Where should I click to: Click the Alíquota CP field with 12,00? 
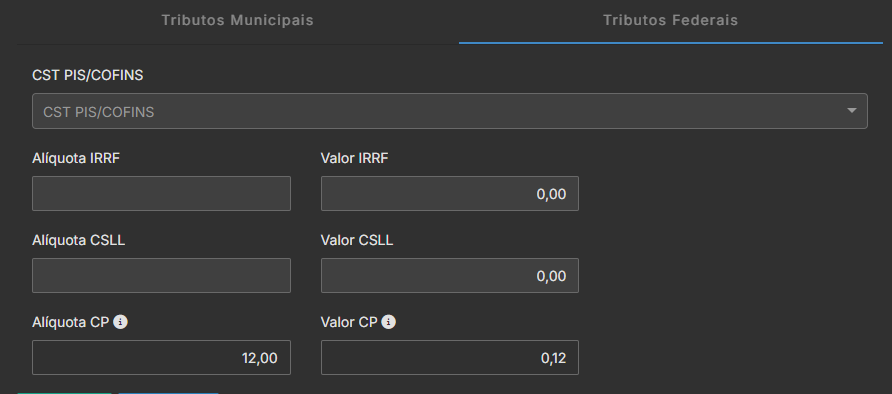coord(162,358)
